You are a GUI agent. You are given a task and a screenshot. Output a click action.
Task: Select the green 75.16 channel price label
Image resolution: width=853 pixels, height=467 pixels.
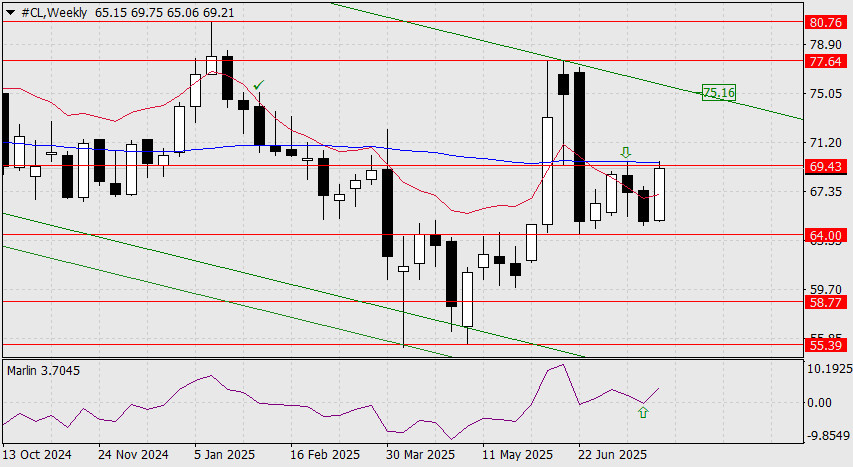coord(719,93)
